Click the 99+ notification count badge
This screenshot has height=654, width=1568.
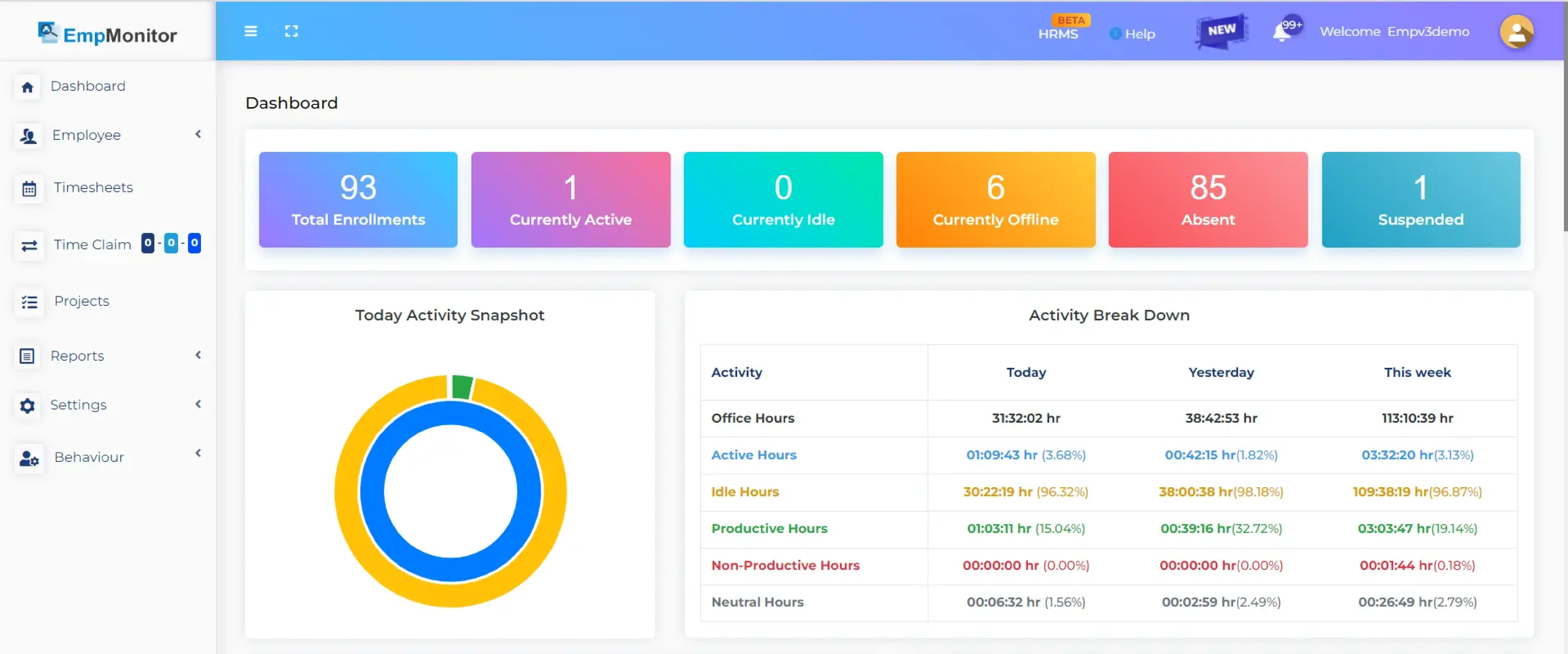(1292, 25)
